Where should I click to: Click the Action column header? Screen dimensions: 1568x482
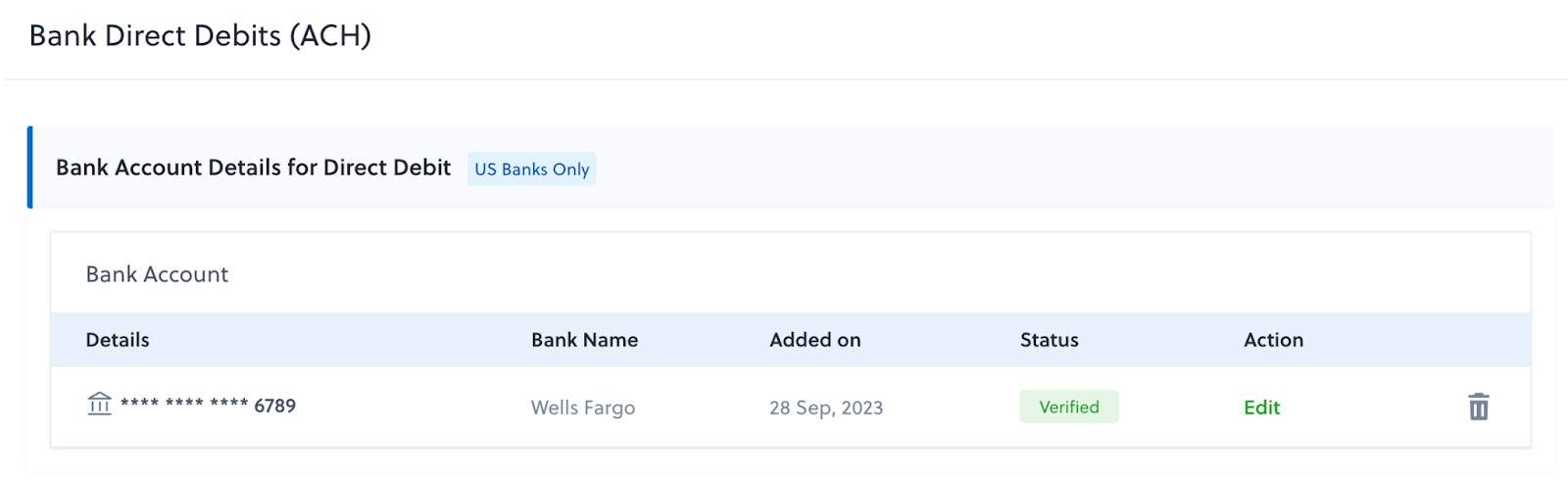point(1273,340)
